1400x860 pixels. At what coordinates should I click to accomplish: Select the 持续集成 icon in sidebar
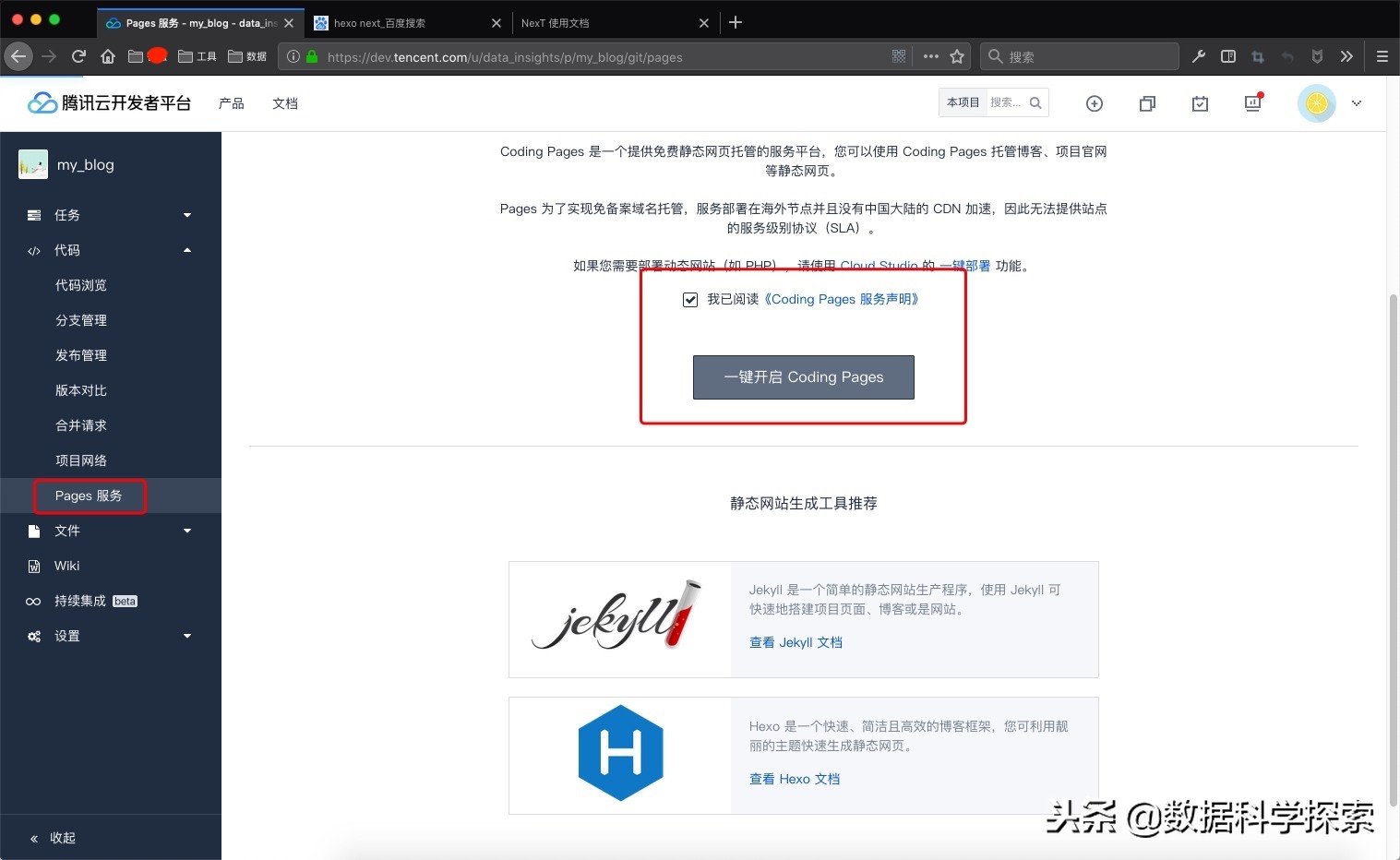[33, 601]
